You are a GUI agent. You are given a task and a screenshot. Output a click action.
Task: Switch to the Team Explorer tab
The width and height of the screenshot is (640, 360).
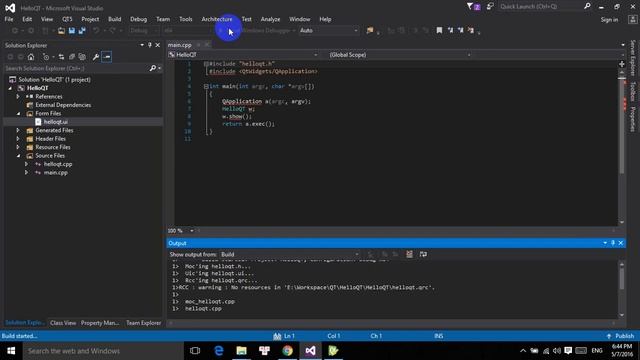pos(143,323)
